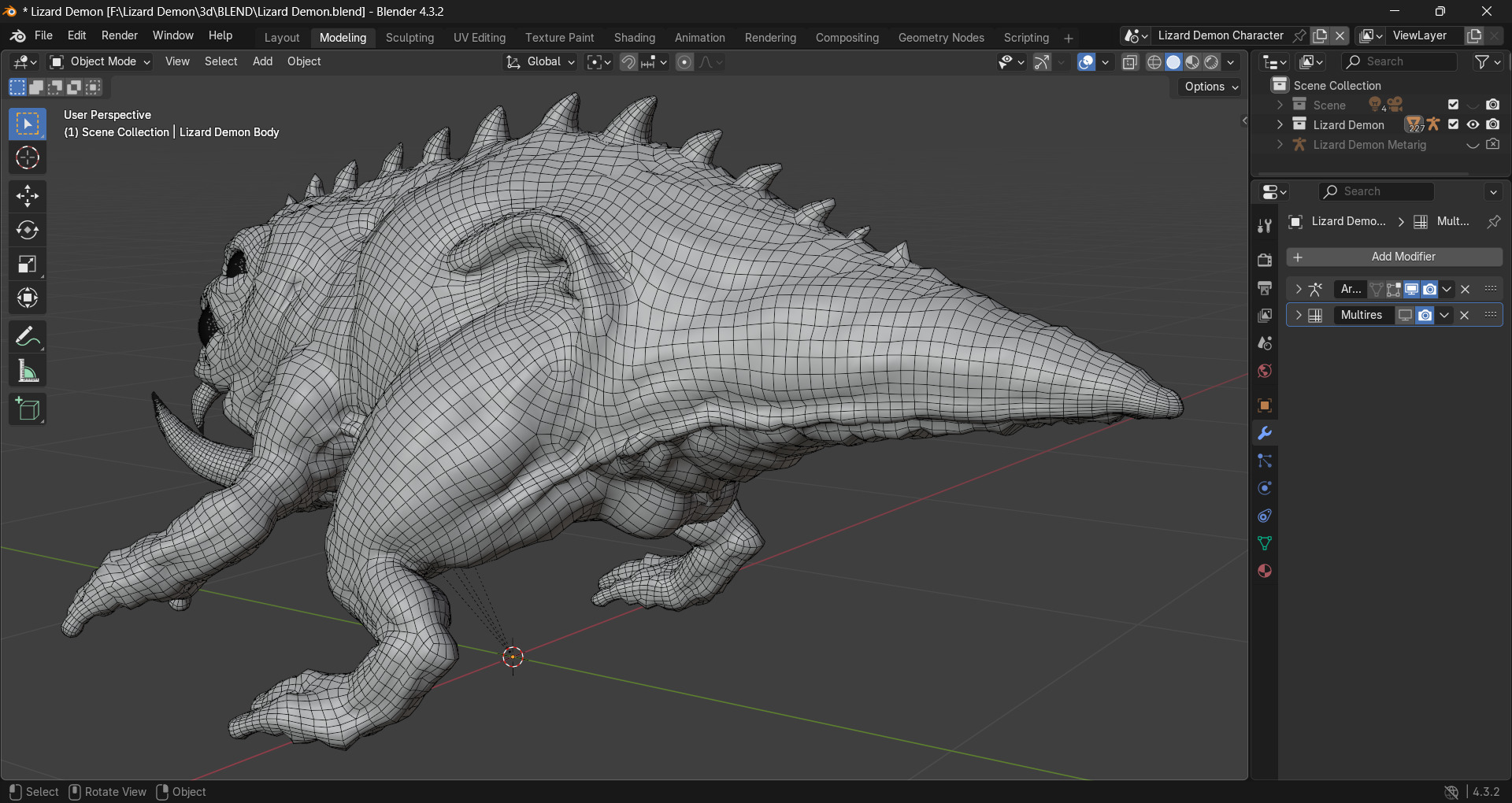Viewport: 1512px width, 803px height.
Task: Toggle Multires modifier render camera
Action: point(1425,315)
